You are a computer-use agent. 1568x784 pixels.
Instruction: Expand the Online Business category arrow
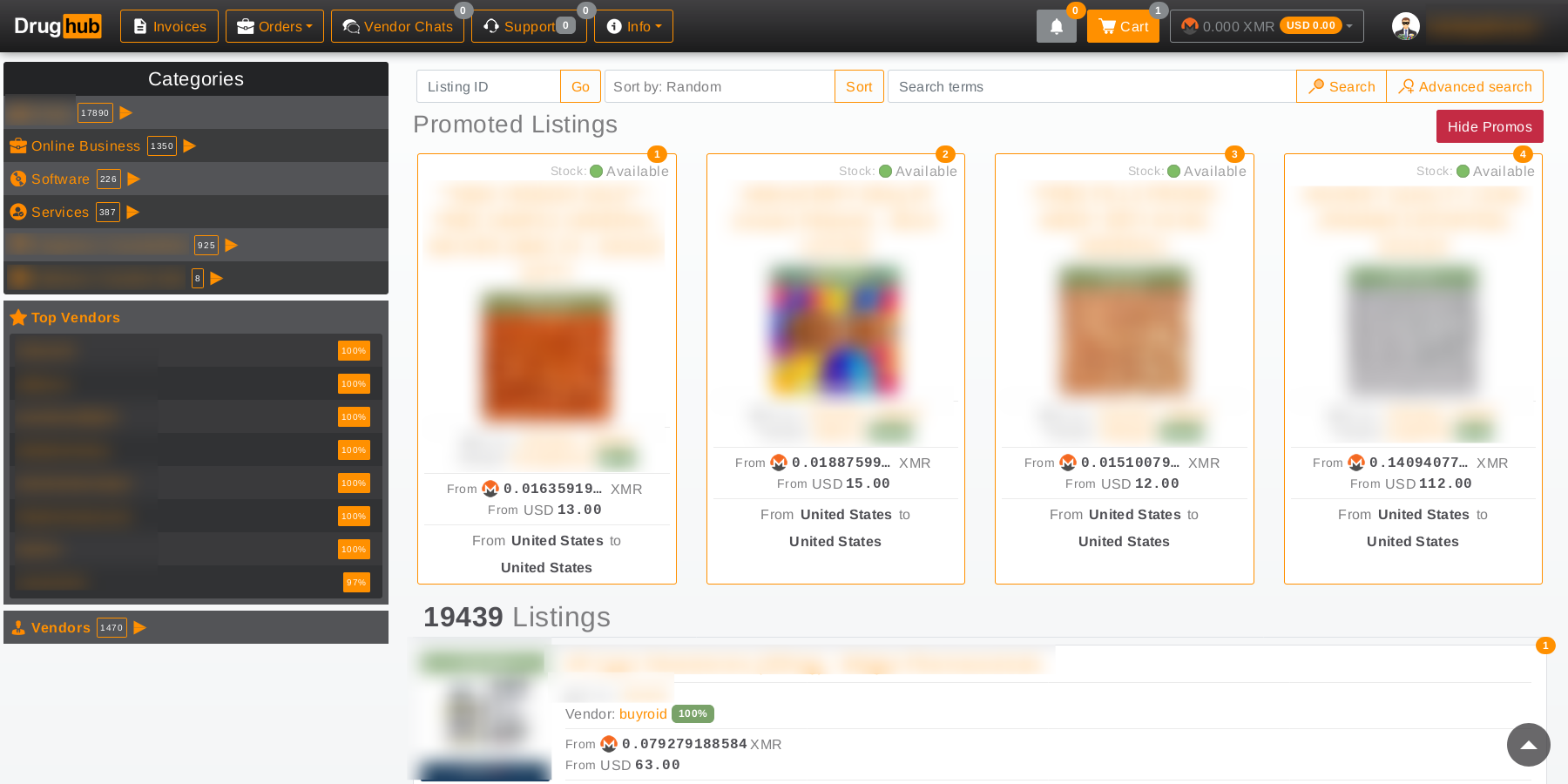(190, 146)
